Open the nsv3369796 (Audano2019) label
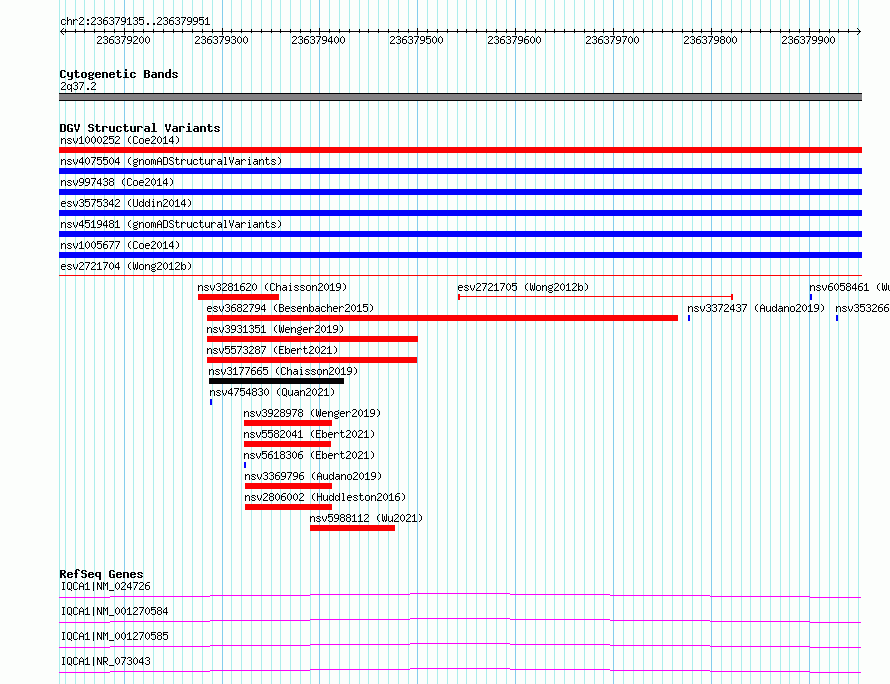The height and width of the screenshot is (684, 890). tap(313, 476)
